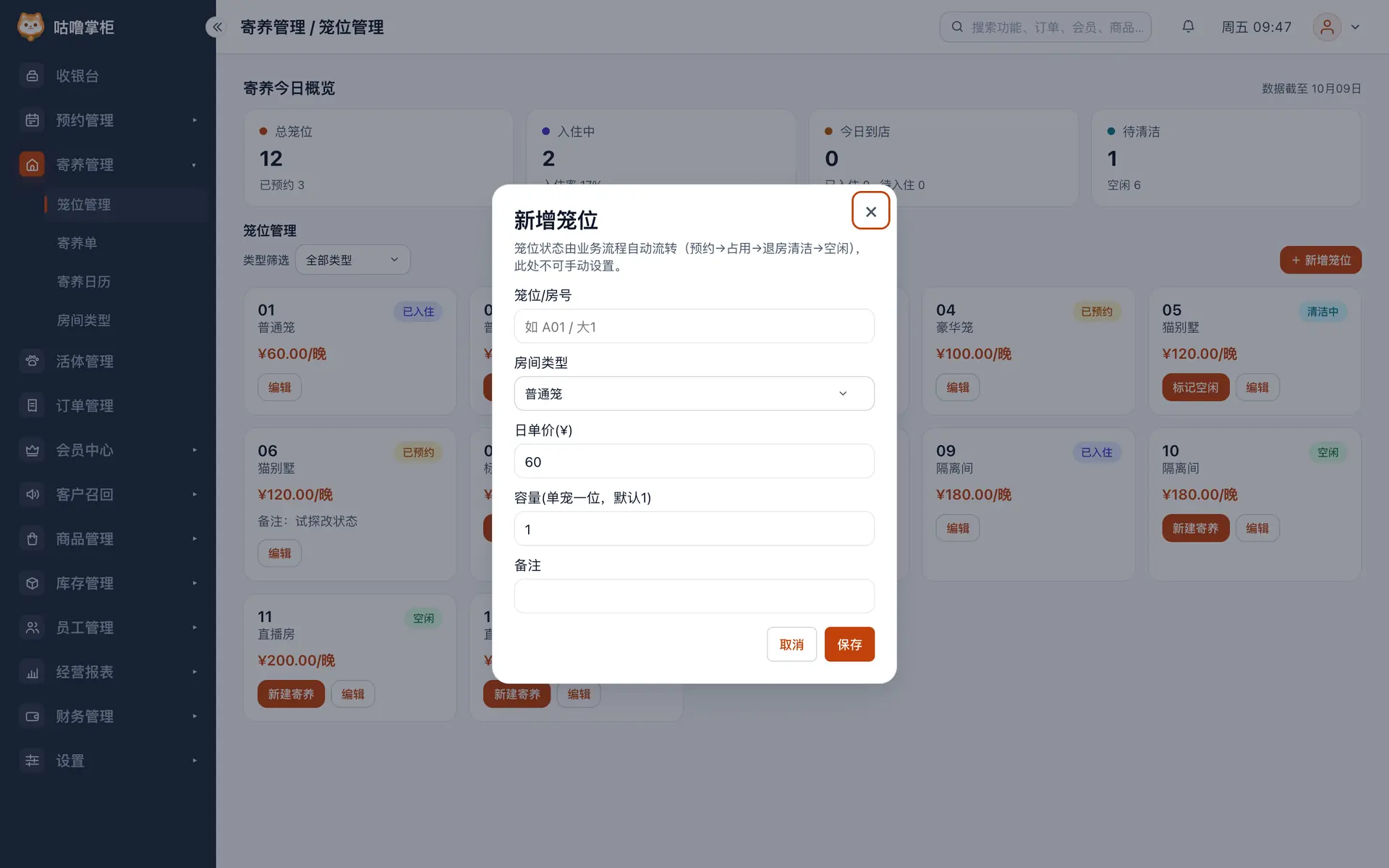Open the 房间类型 dropdown showing 普通笼

694,393
